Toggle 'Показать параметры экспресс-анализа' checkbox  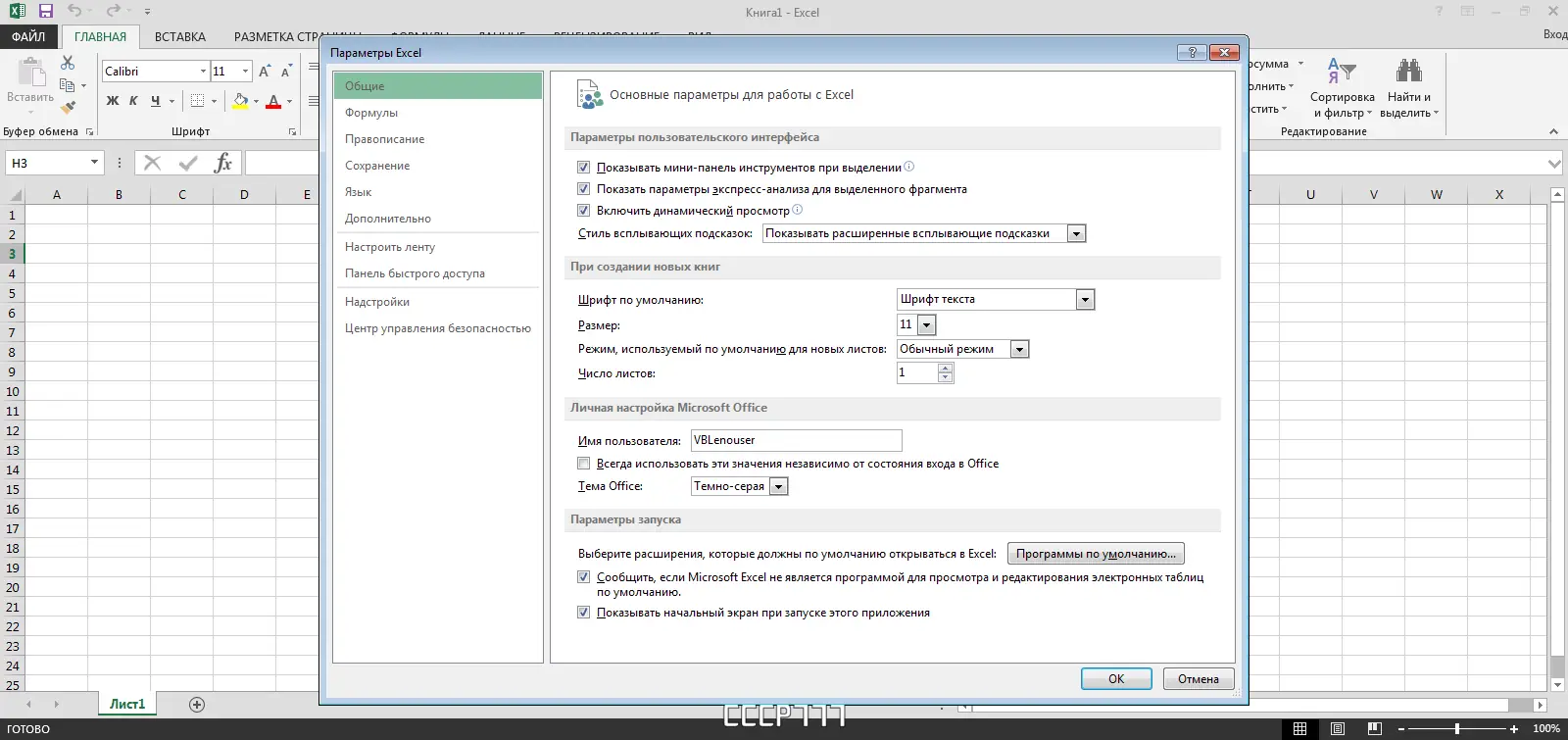(x=584, y=189)
